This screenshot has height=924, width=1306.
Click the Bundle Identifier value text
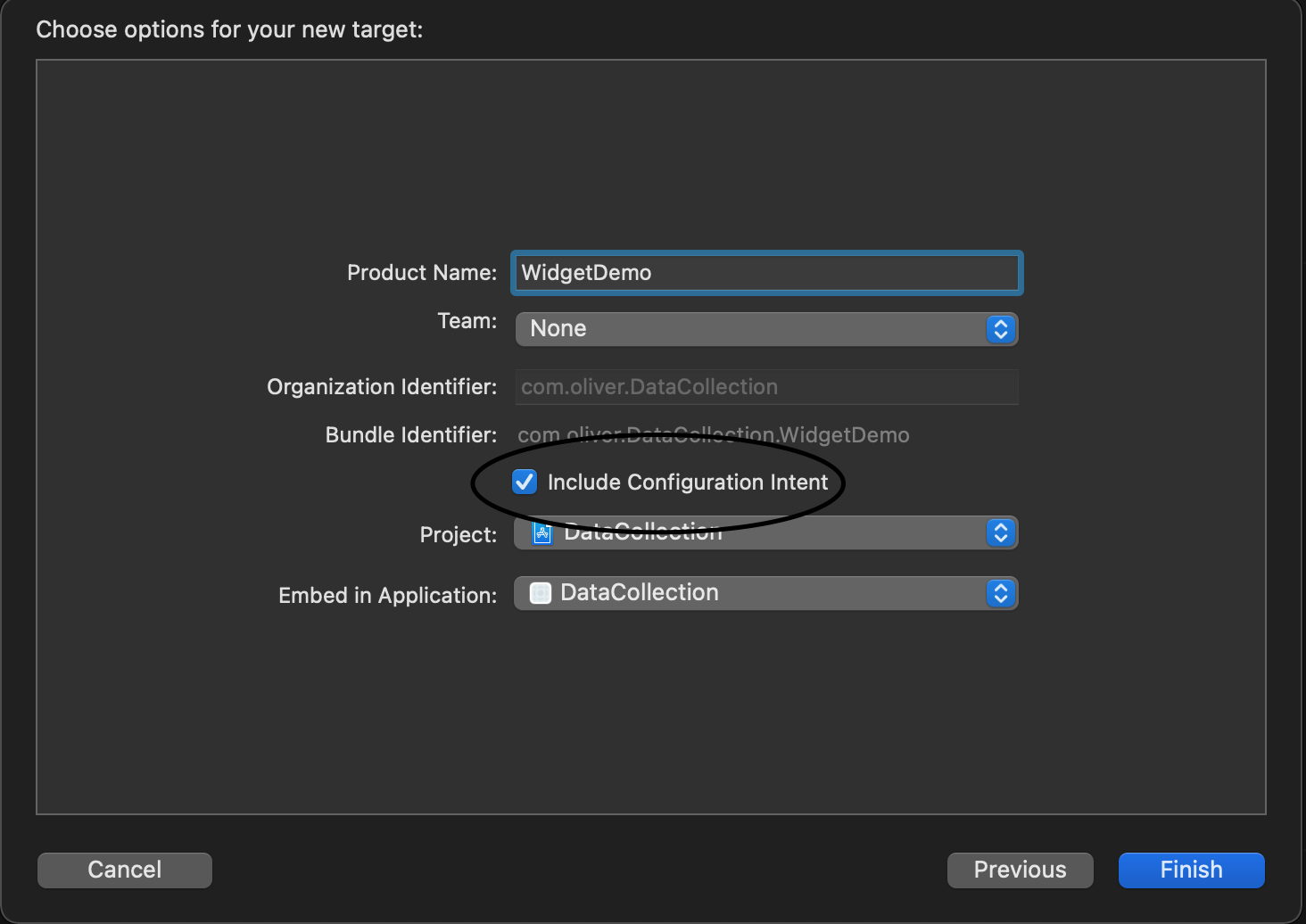[714, 435]
